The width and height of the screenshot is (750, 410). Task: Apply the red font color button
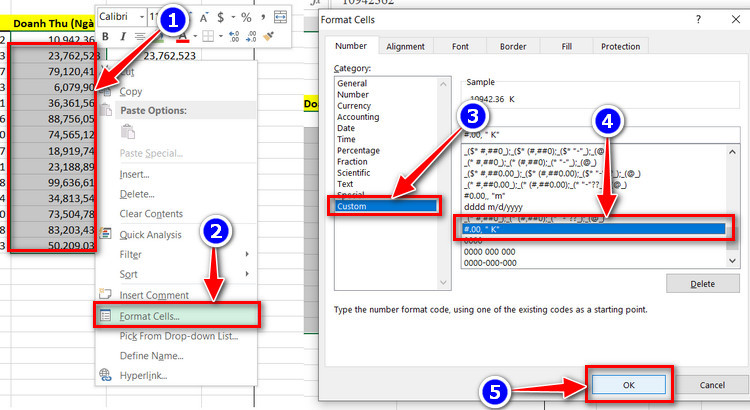(183, 36)
